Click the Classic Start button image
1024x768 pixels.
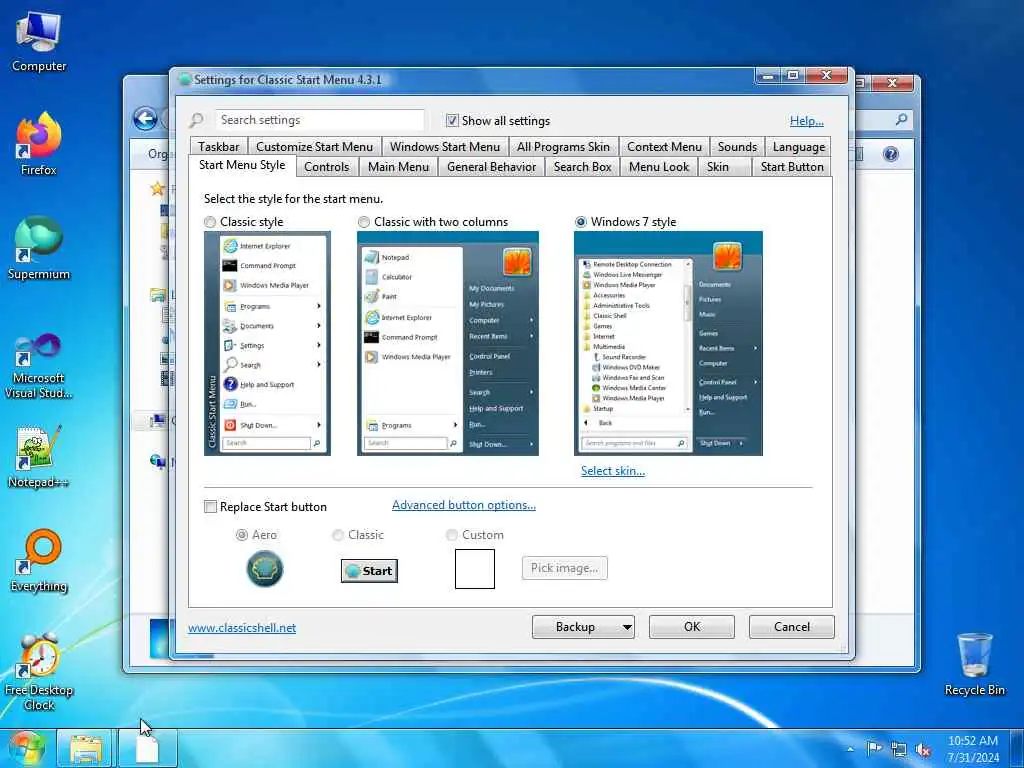369,571
